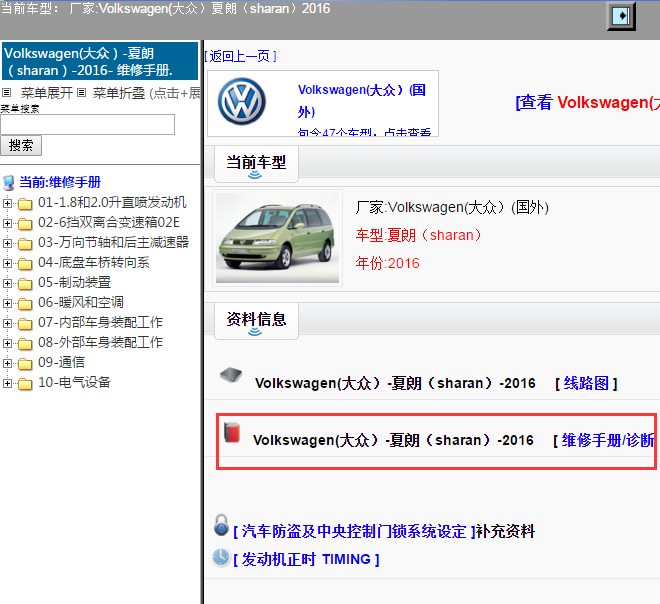
Task: Select tree item 02-6挡双离合变速箱02E
Action: pos(109,222)
